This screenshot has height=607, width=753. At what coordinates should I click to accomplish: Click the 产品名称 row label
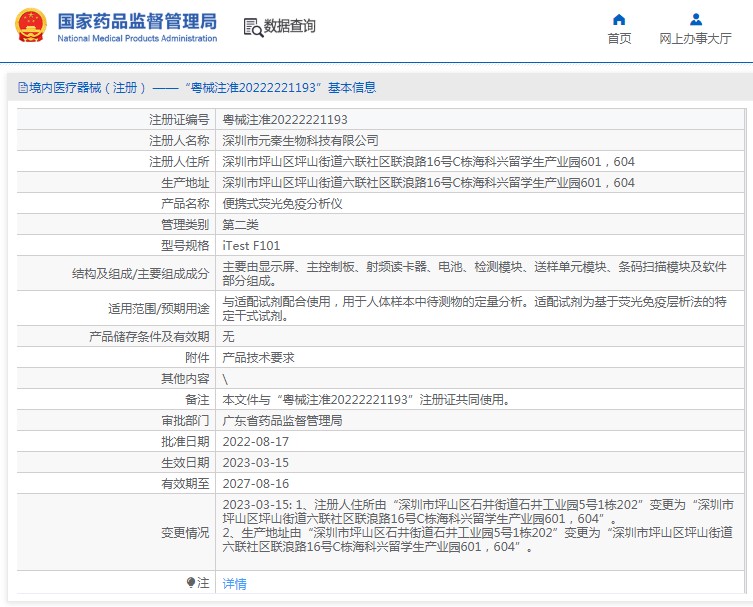[x=185, y=204]
